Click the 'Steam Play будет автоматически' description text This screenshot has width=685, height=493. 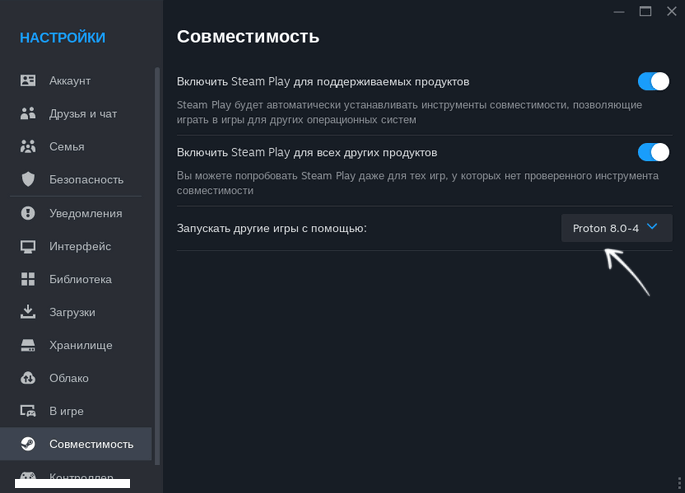pyautogui.click(x=409, y=112)
